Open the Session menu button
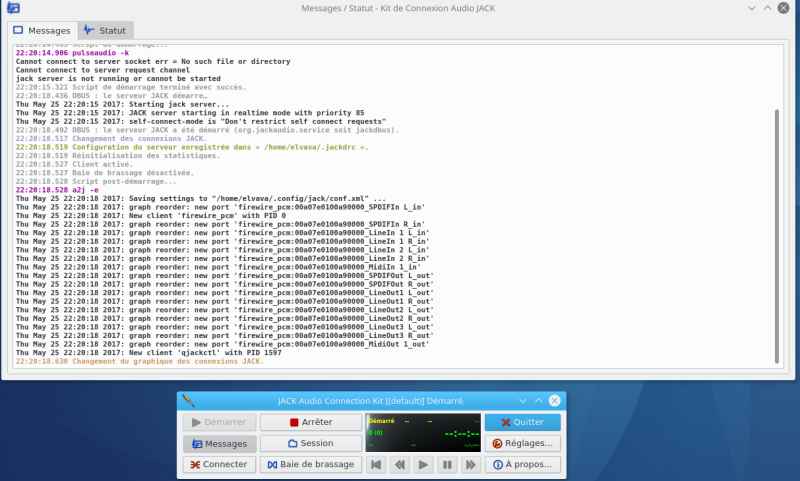The image size is (800, 481). pos(311,443)
